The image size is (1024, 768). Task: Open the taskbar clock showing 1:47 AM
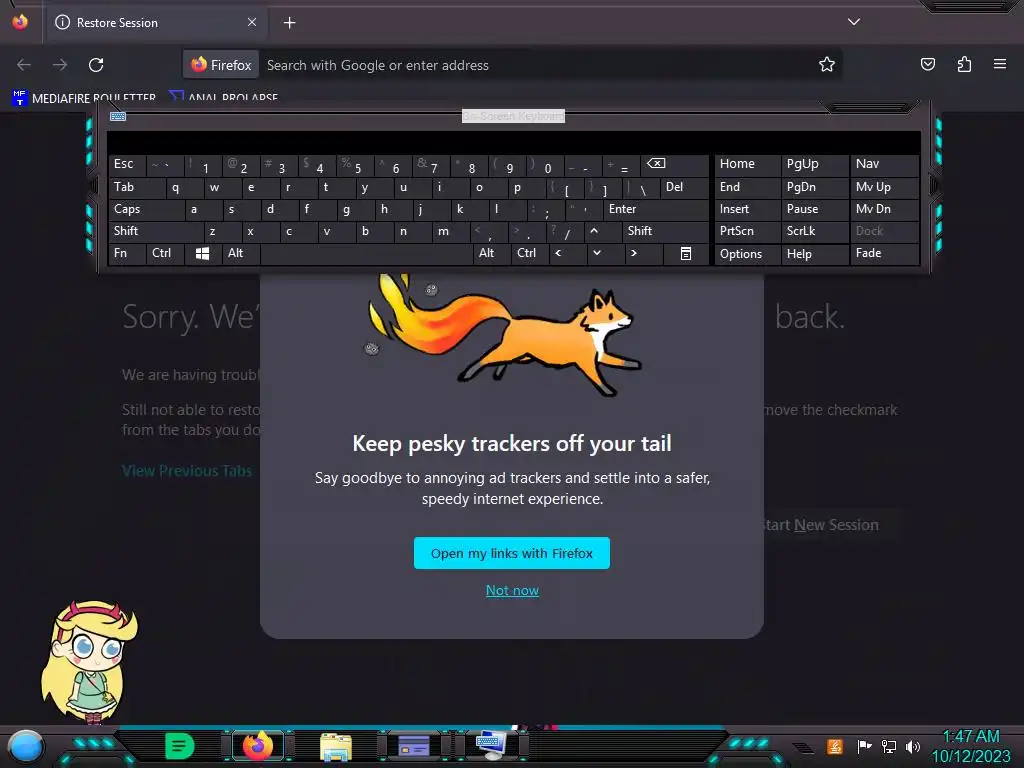pyautogui.click(x=971, y=746)
